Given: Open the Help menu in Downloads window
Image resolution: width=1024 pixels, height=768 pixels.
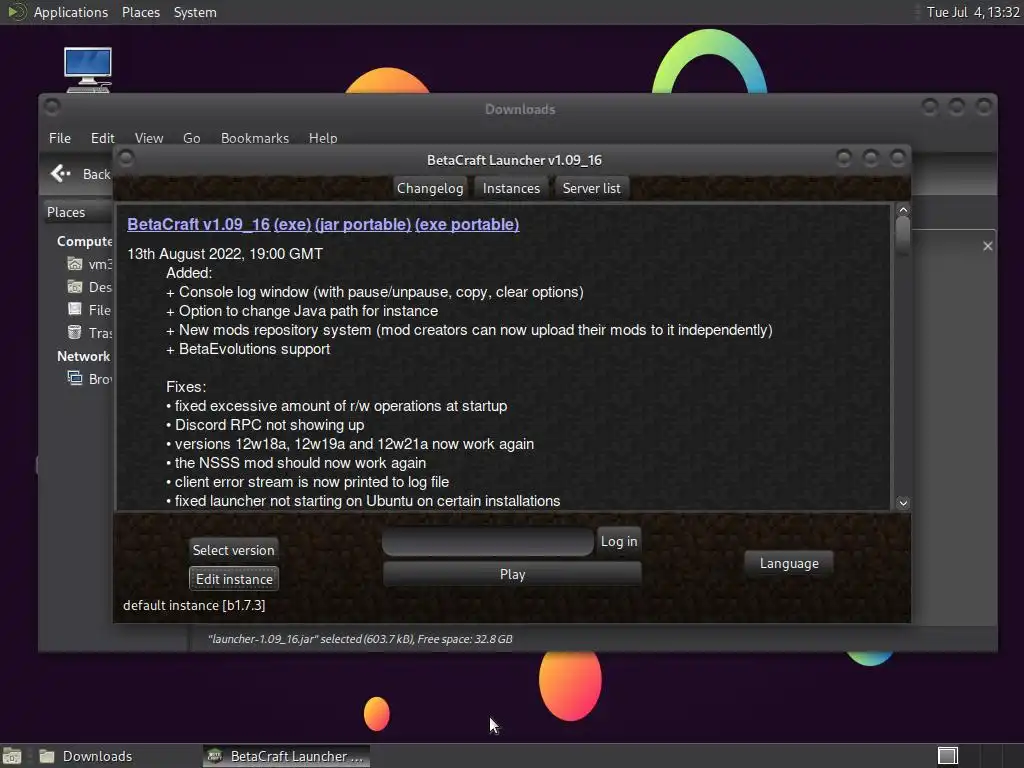Looking at the screenshot, I should click(x=323, y=138).
